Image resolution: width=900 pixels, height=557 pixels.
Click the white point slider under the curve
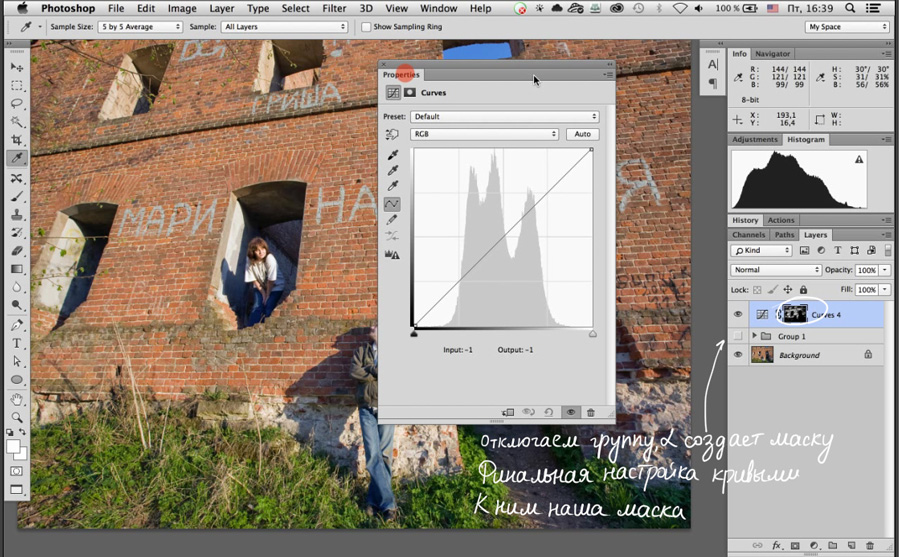pos(592,334)
